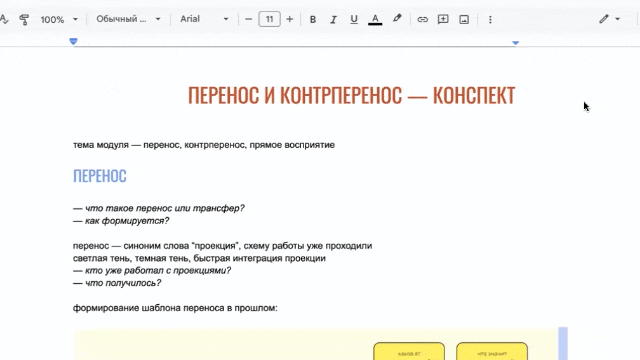Click the line "что получилось?"

click(117, 283)
